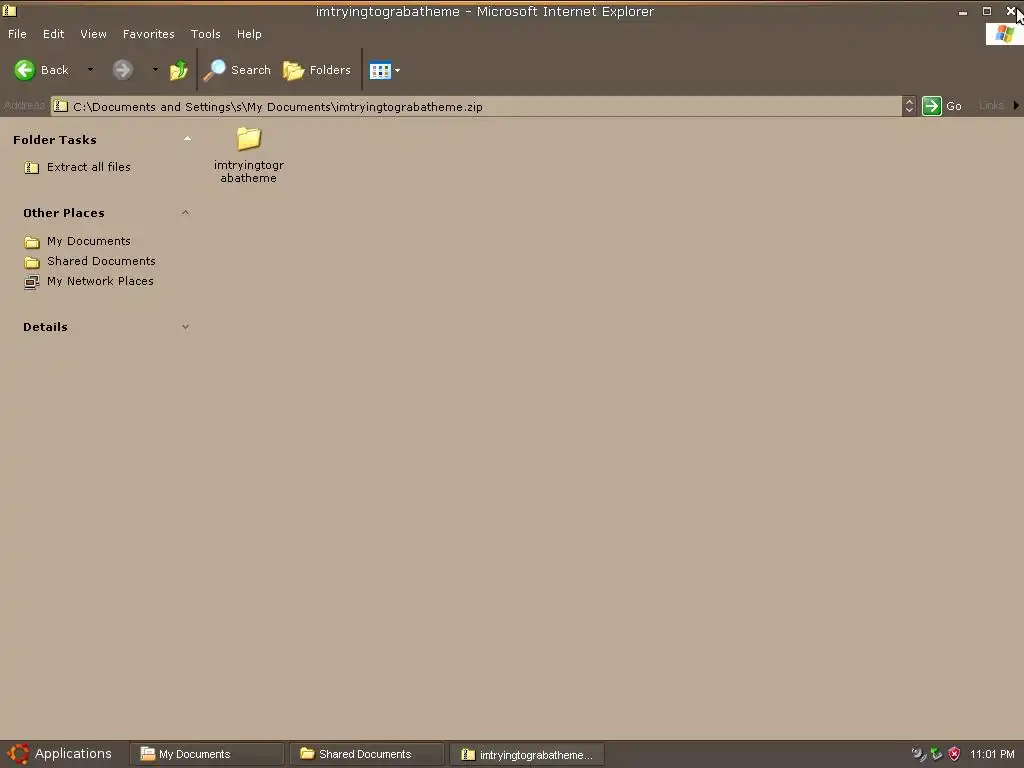
Task: Click the My Documents folder icon in sidebar
Action: click(x=32, y=242)
